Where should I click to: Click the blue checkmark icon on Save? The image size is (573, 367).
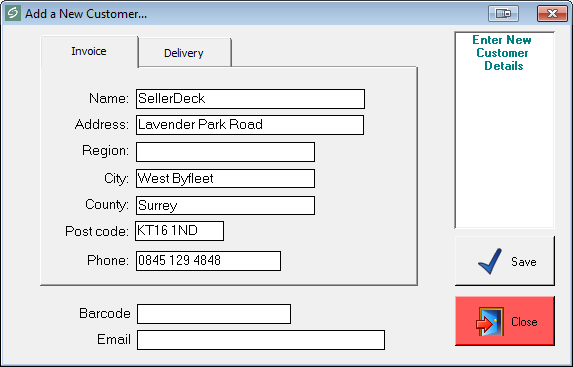point(490,261)
